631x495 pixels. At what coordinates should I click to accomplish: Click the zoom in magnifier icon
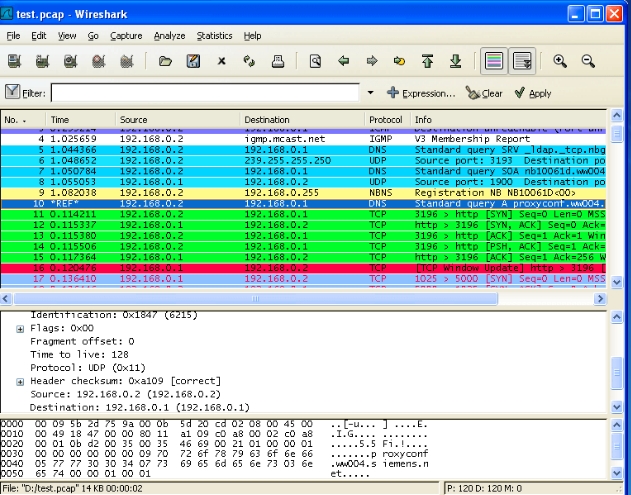click(x=560, y=61)
